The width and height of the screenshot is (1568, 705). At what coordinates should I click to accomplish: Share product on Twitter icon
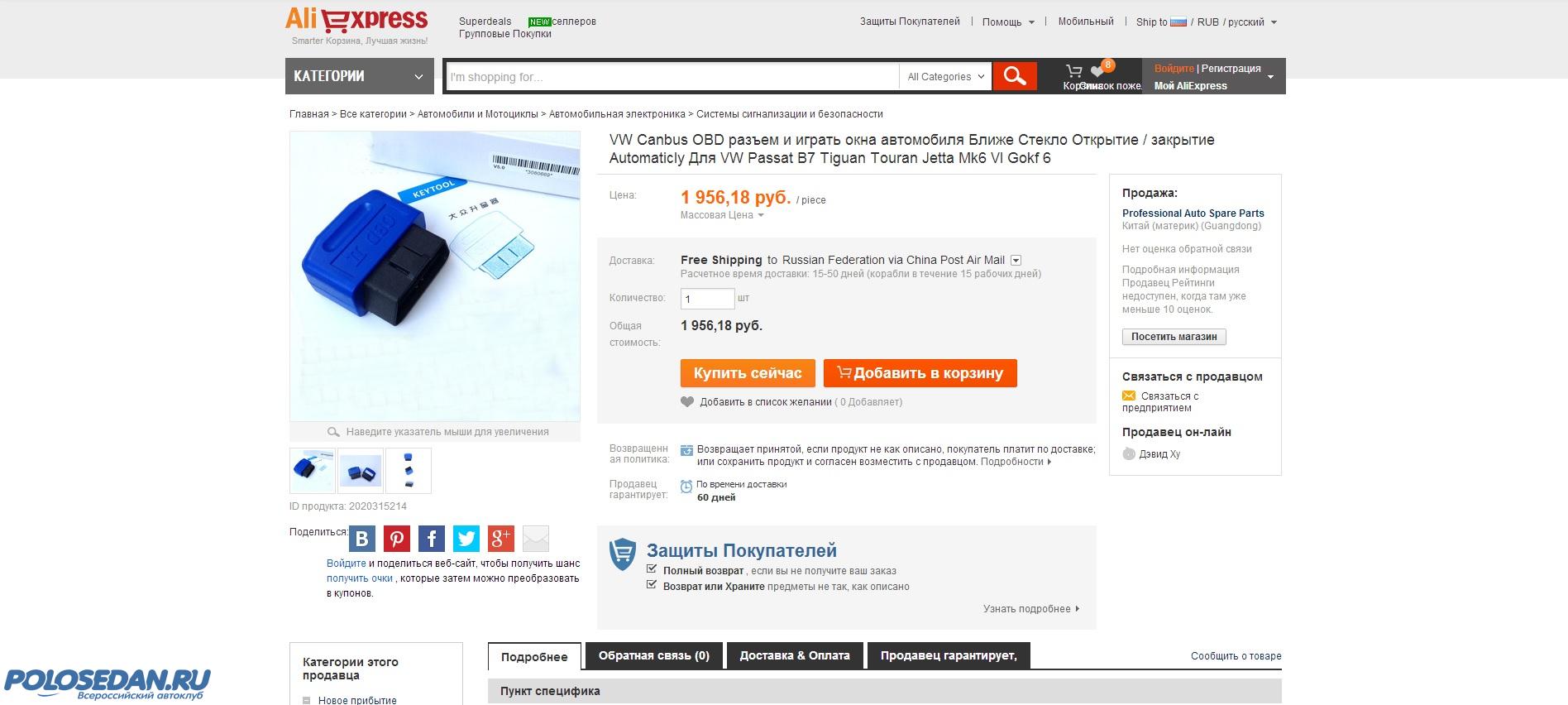coord(466,539)
